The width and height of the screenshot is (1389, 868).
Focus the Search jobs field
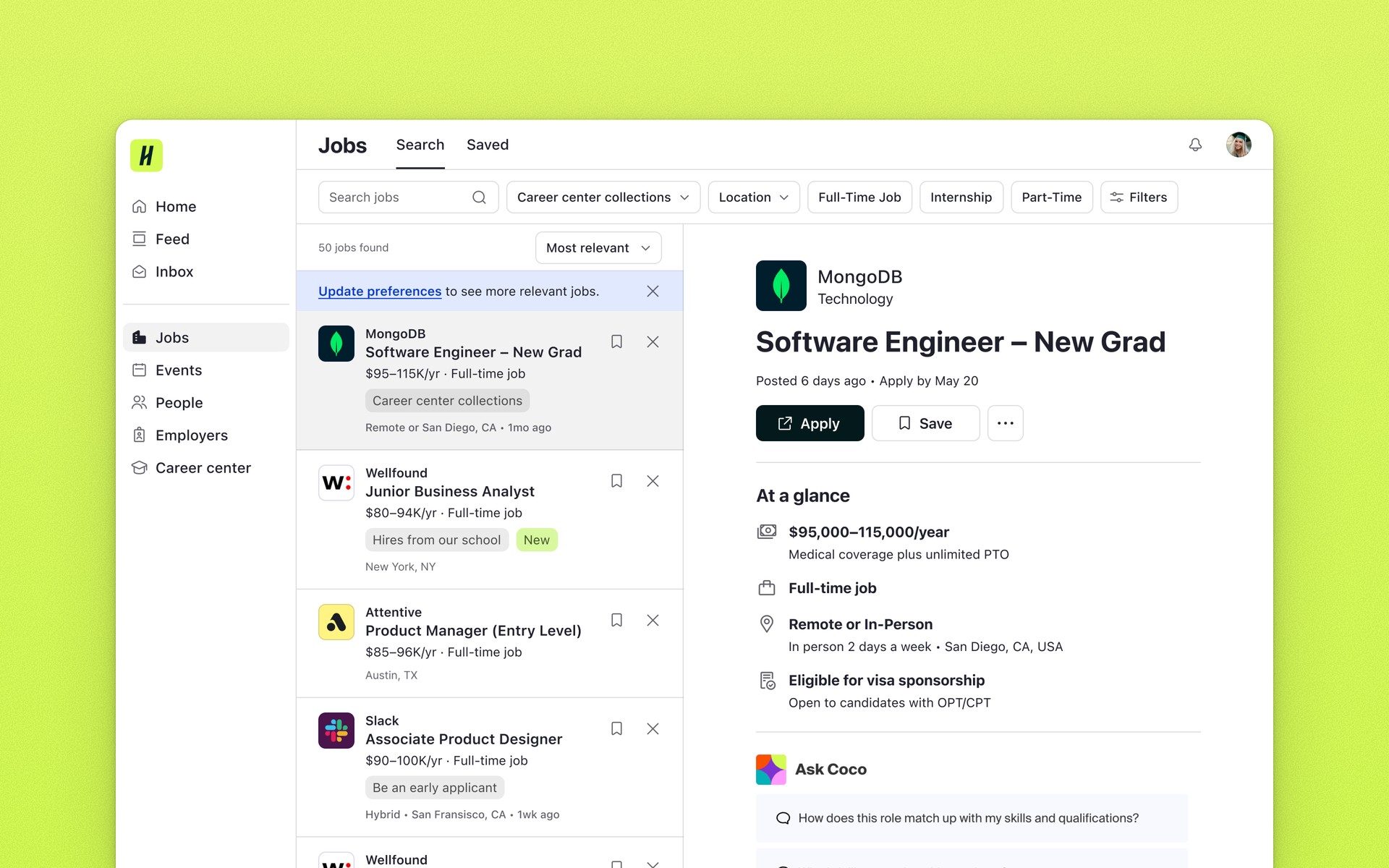408,197
